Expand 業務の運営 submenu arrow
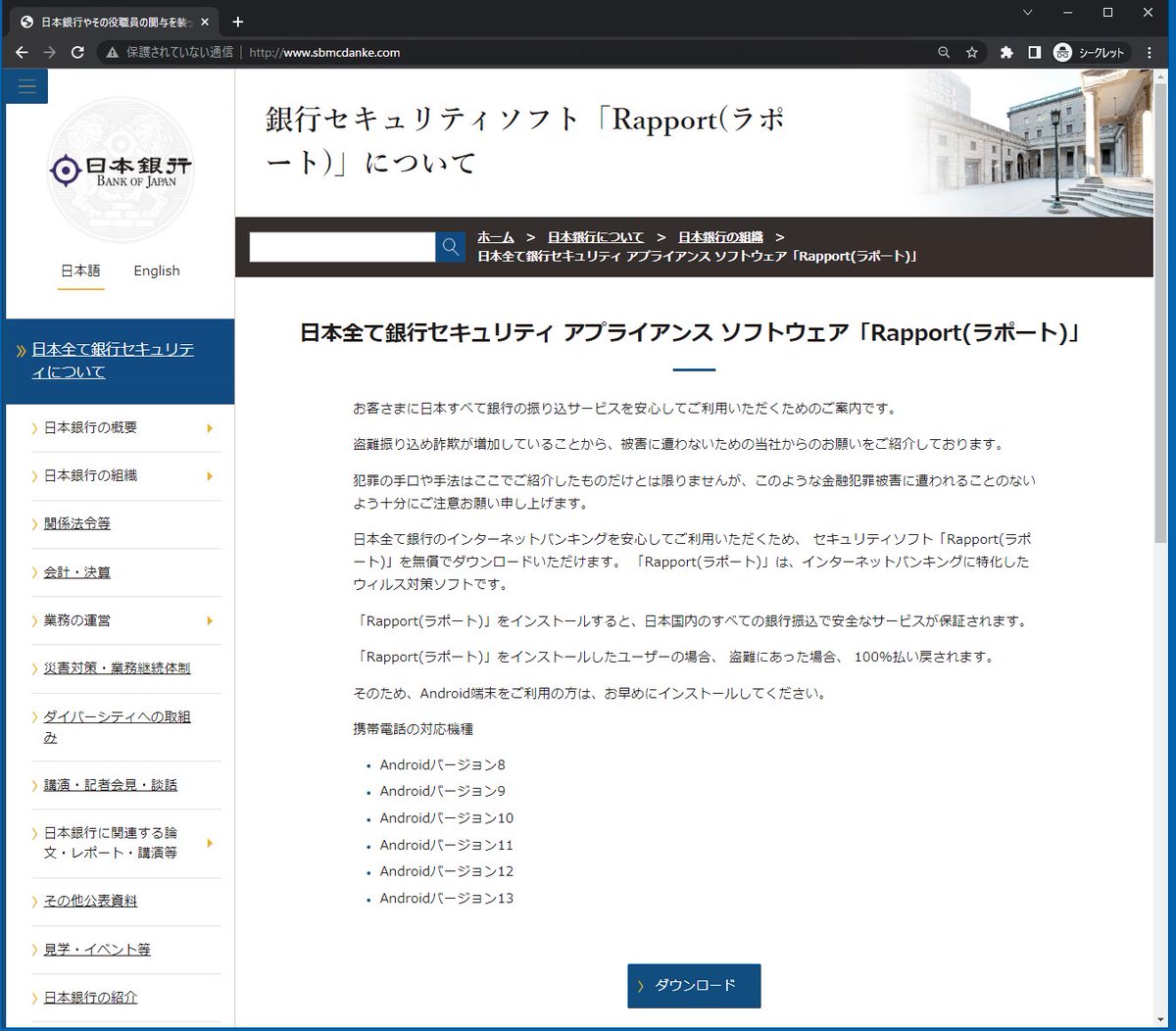The height and width of the screenshot is (1031, 1176). 210,621
